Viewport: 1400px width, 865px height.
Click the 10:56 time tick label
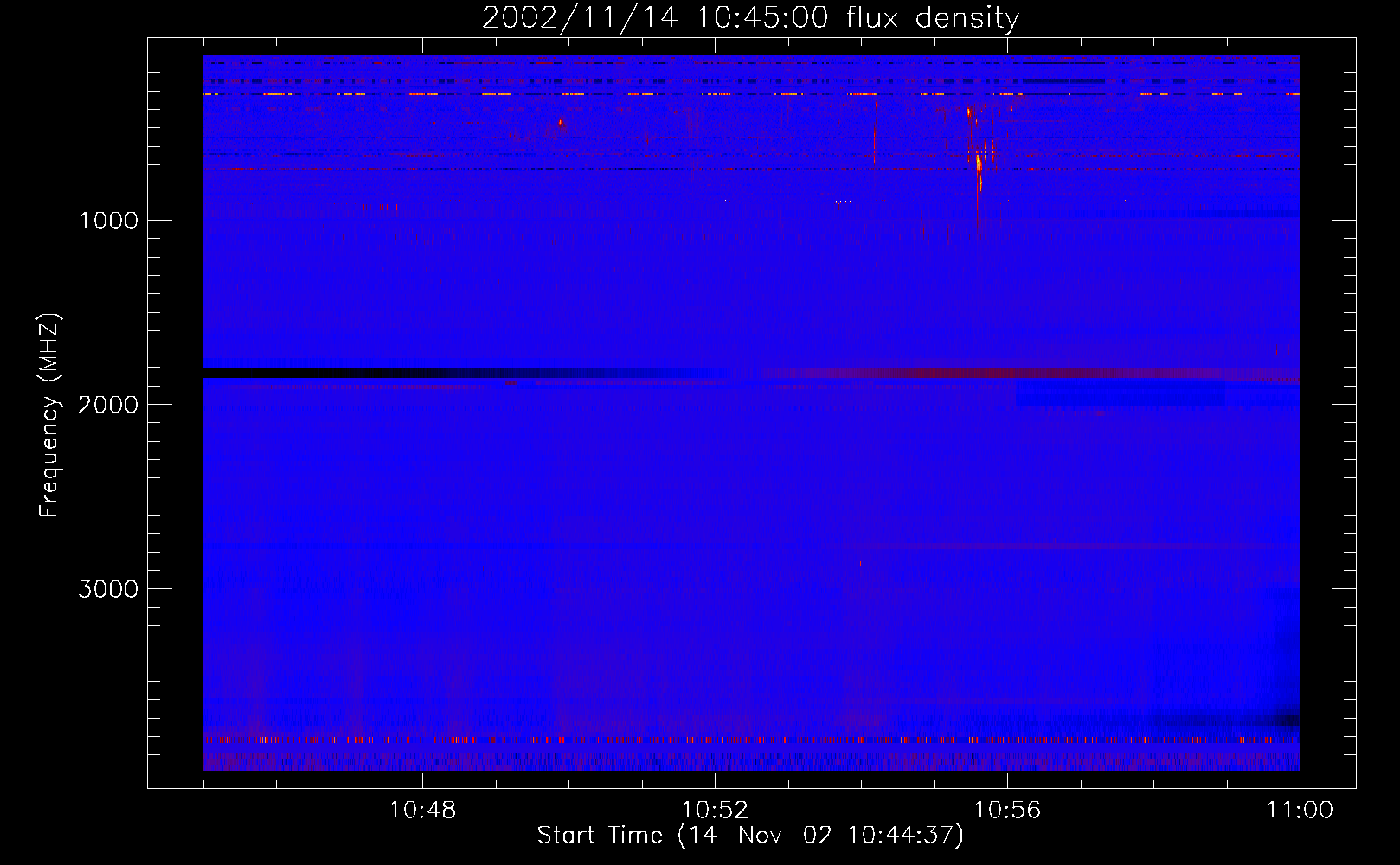pos(1007,811)
